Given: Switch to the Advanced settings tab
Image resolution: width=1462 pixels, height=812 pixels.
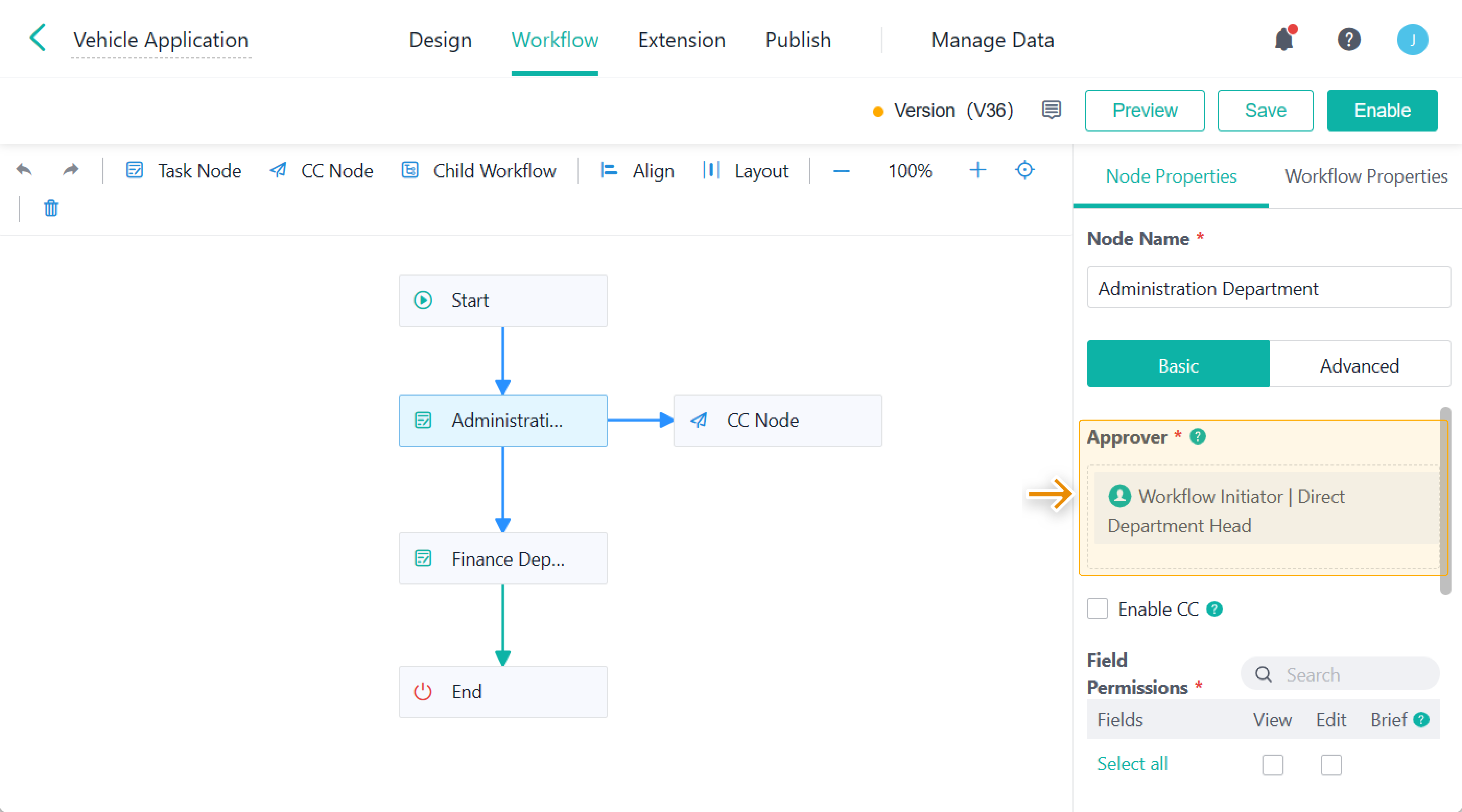Looking at the screenshot, I should [1359, 365].
